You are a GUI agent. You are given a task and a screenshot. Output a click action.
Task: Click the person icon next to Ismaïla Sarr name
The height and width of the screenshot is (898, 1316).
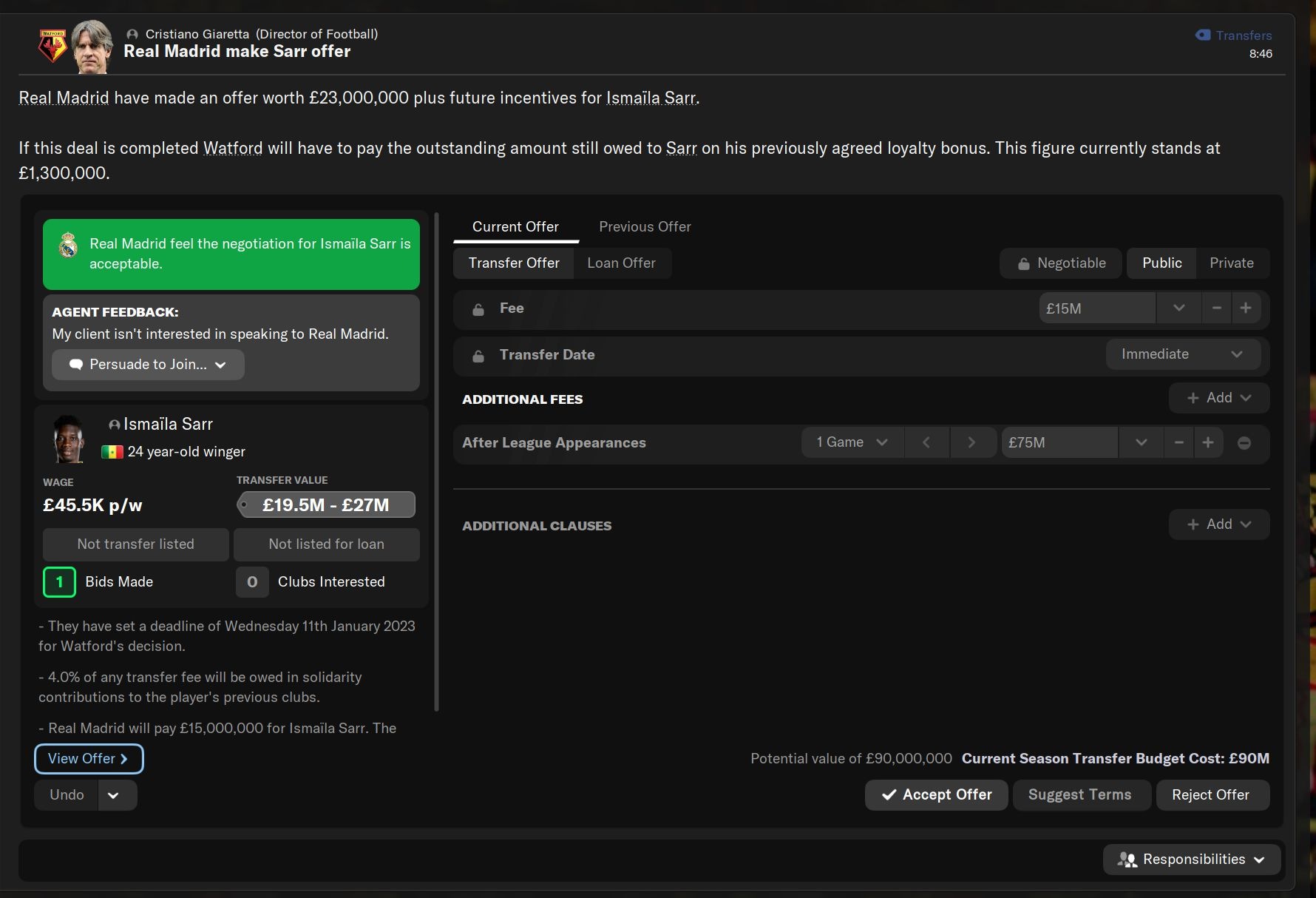(114, 425)
